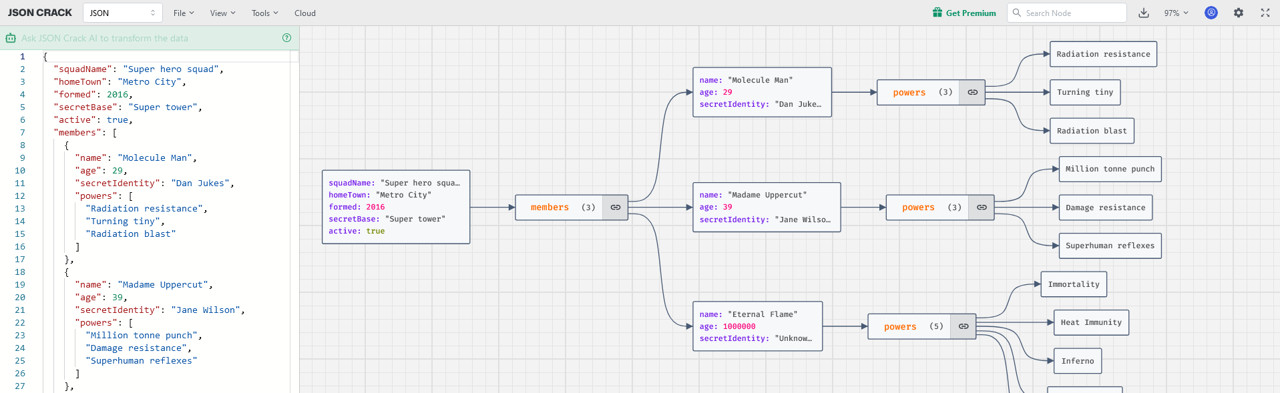The width and height of the screenshot is (1280, 393).
Task: Select the Damage resistance graph node
Action: click(x=1106, y=207)
